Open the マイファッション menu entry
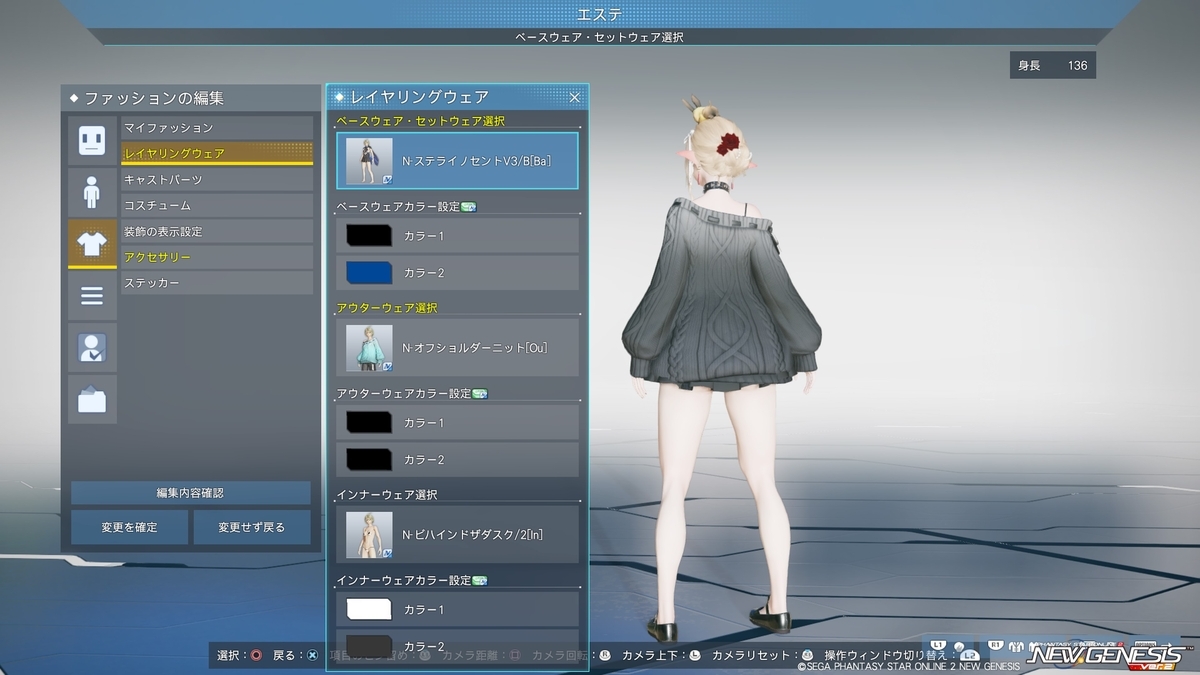This screenshot has height=675, width=1200. (217, 128)
